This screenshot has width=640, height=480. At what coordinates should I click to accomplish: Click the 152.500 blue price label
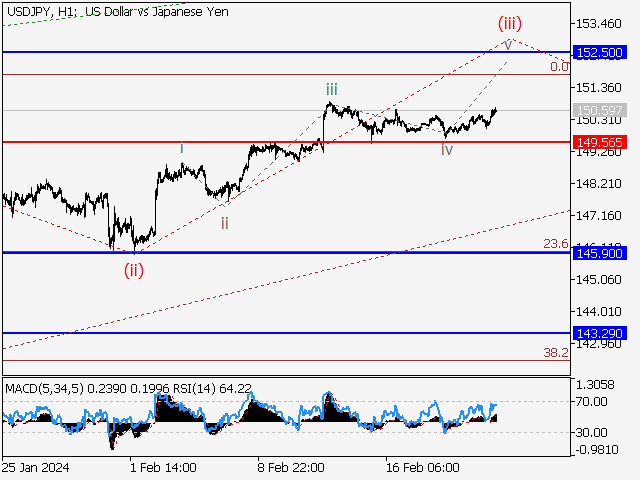pyautogui.click(x=599, y=52)
